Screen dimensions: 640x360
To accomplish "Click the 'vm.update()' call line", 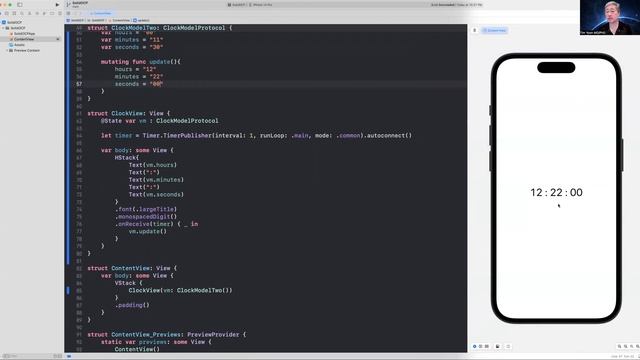I will point(148,231).
